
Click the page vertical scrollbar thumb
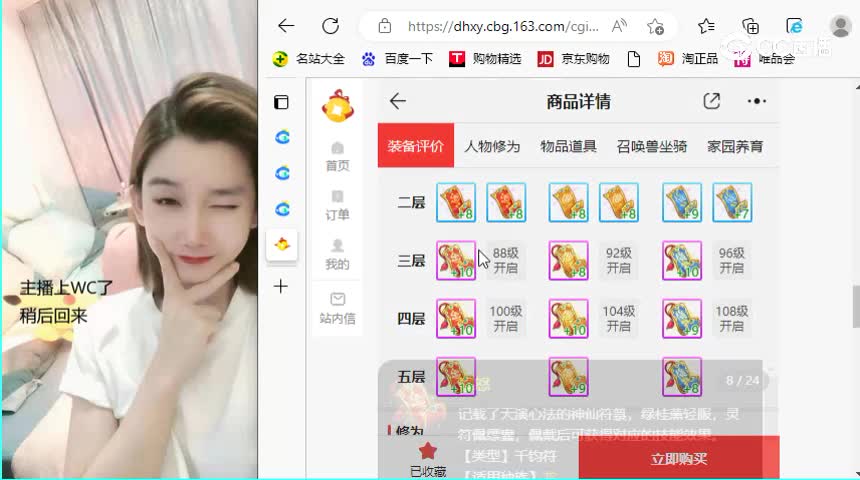(856, 307)
